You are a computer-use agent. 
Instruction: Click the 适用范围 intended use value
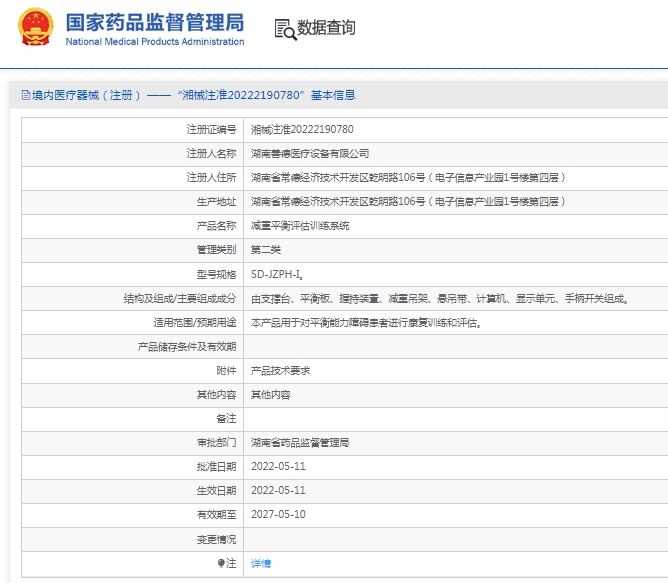tap(366, 323)
